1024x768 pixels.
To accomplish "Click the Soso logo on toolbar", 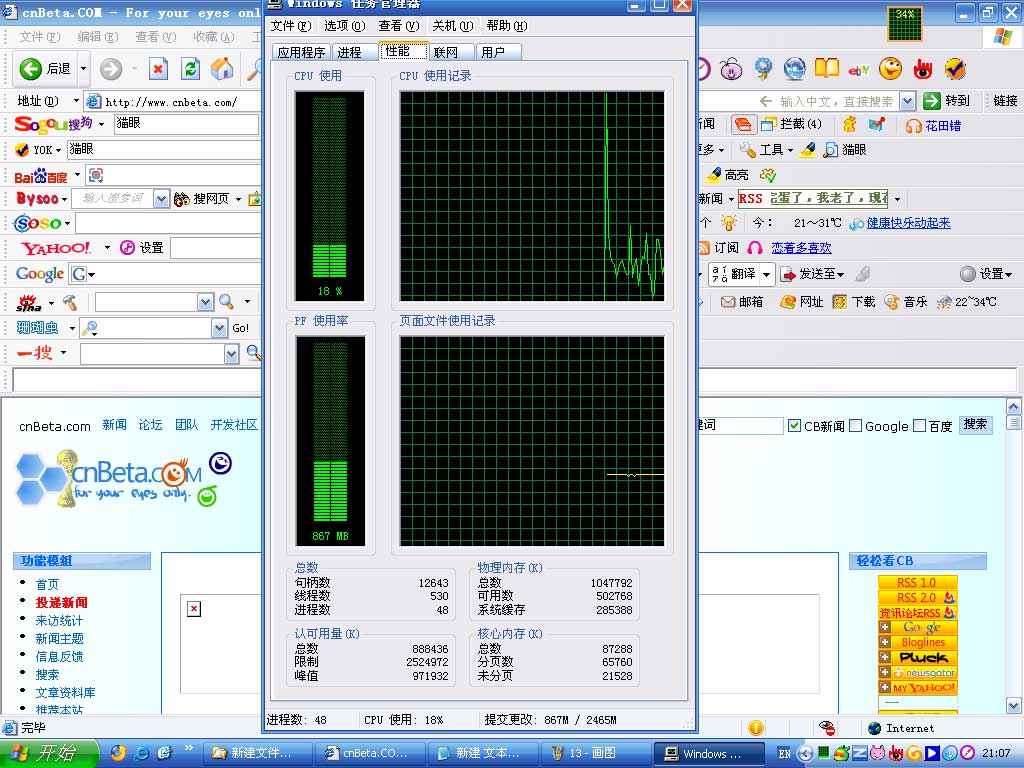I will point(38,223).
